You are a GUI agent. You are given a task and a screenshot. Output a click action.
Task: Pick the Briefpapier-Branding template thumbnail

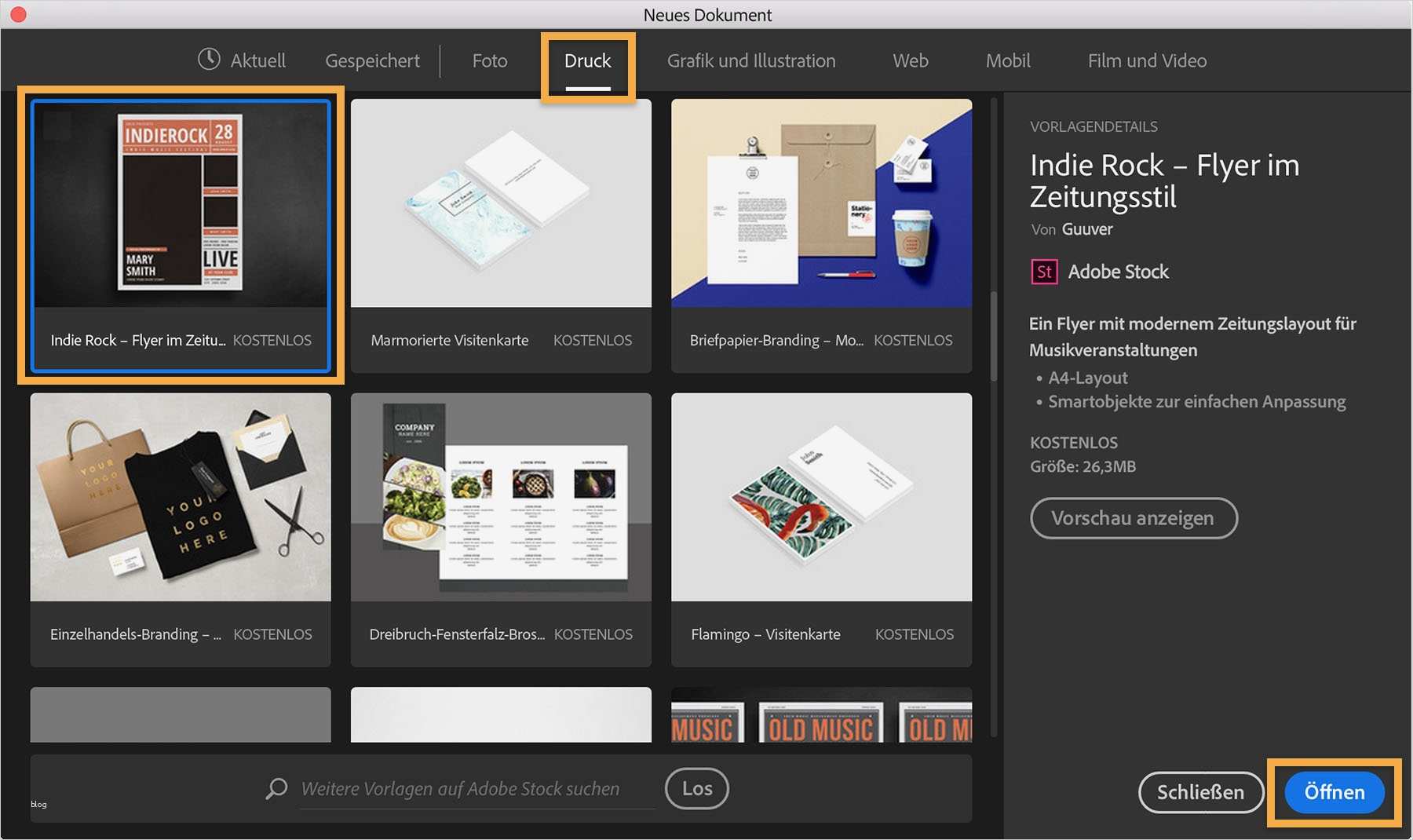(x=821, y=203)
